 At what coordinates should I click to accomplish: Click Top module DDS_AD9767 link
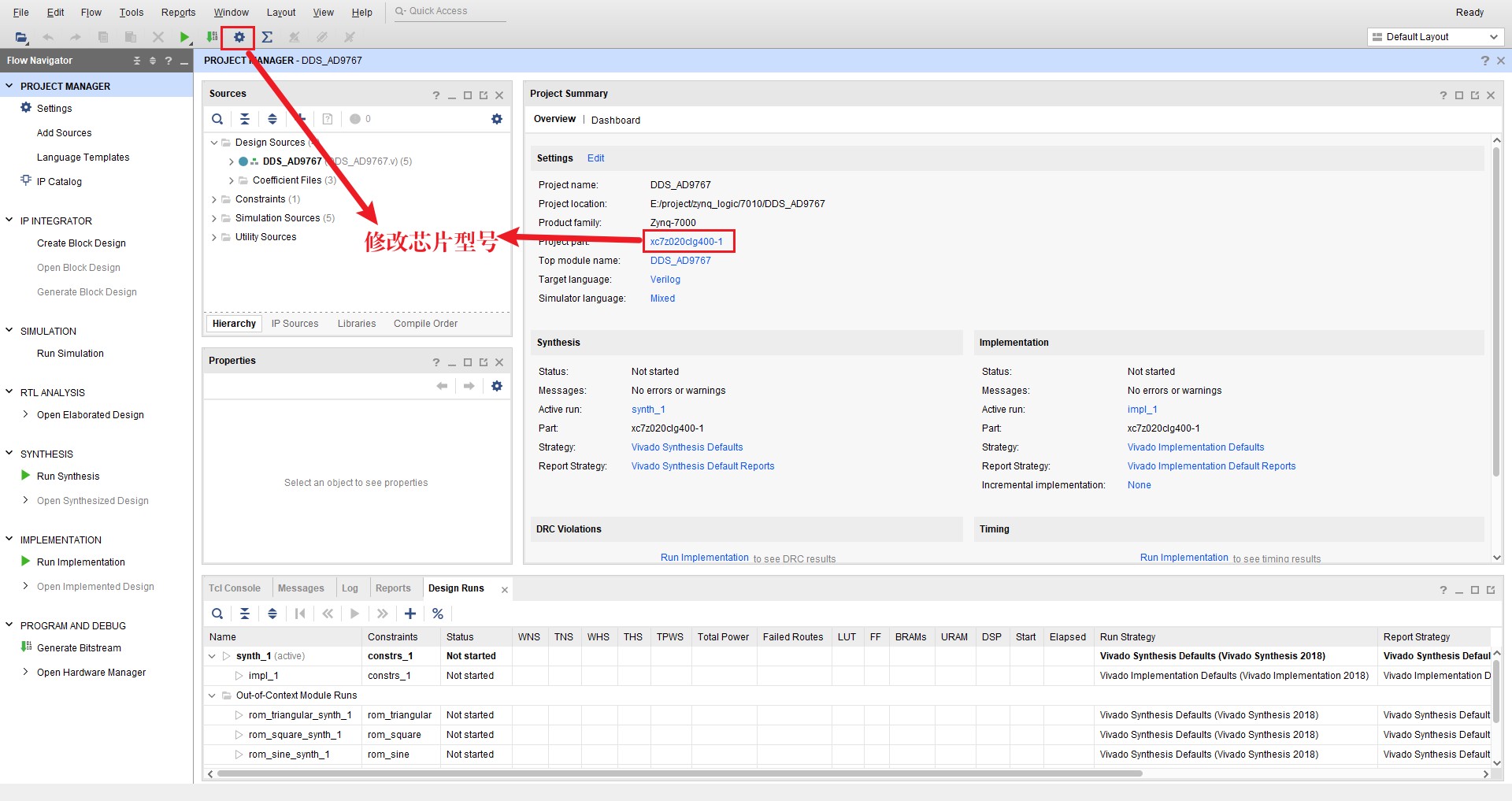click(x=680, y=261)
